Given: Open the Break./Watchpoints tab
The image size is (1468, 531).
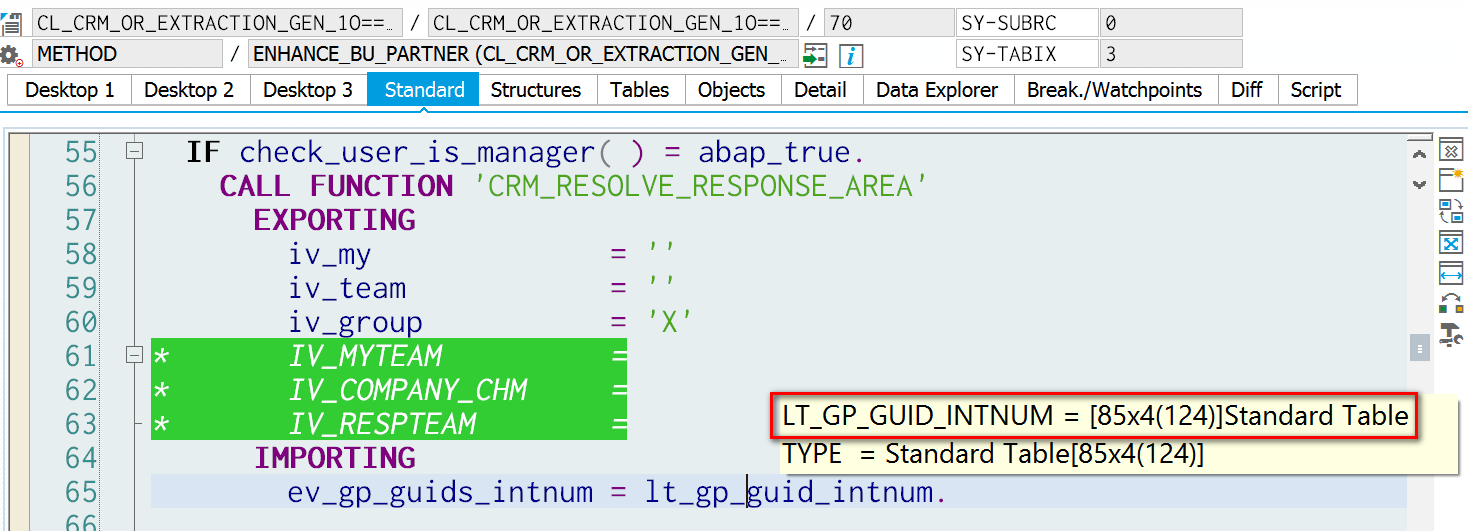Looking at the screenshot, I should tap(1115, 89).
